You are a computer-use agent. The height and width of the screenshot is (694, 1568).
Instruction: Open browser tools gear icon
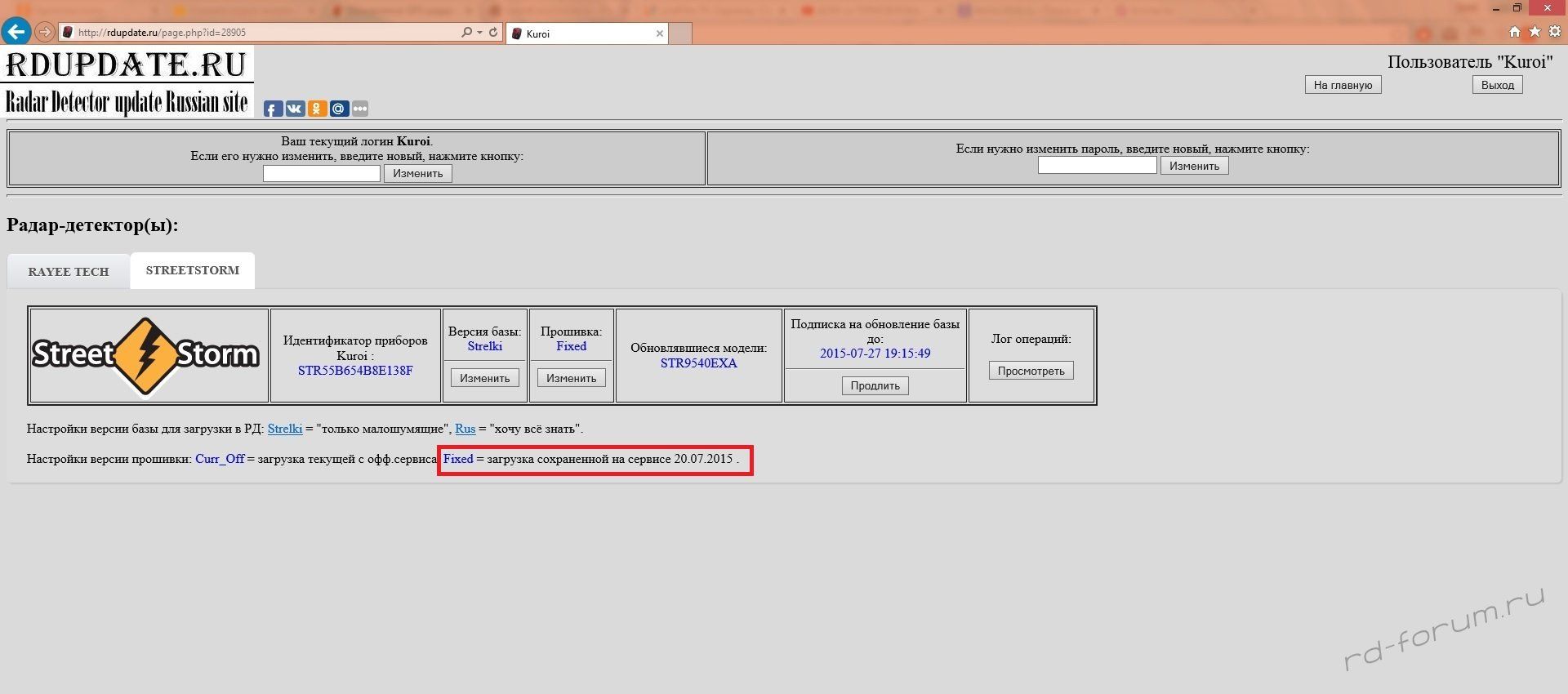[x=1555, y=32]
